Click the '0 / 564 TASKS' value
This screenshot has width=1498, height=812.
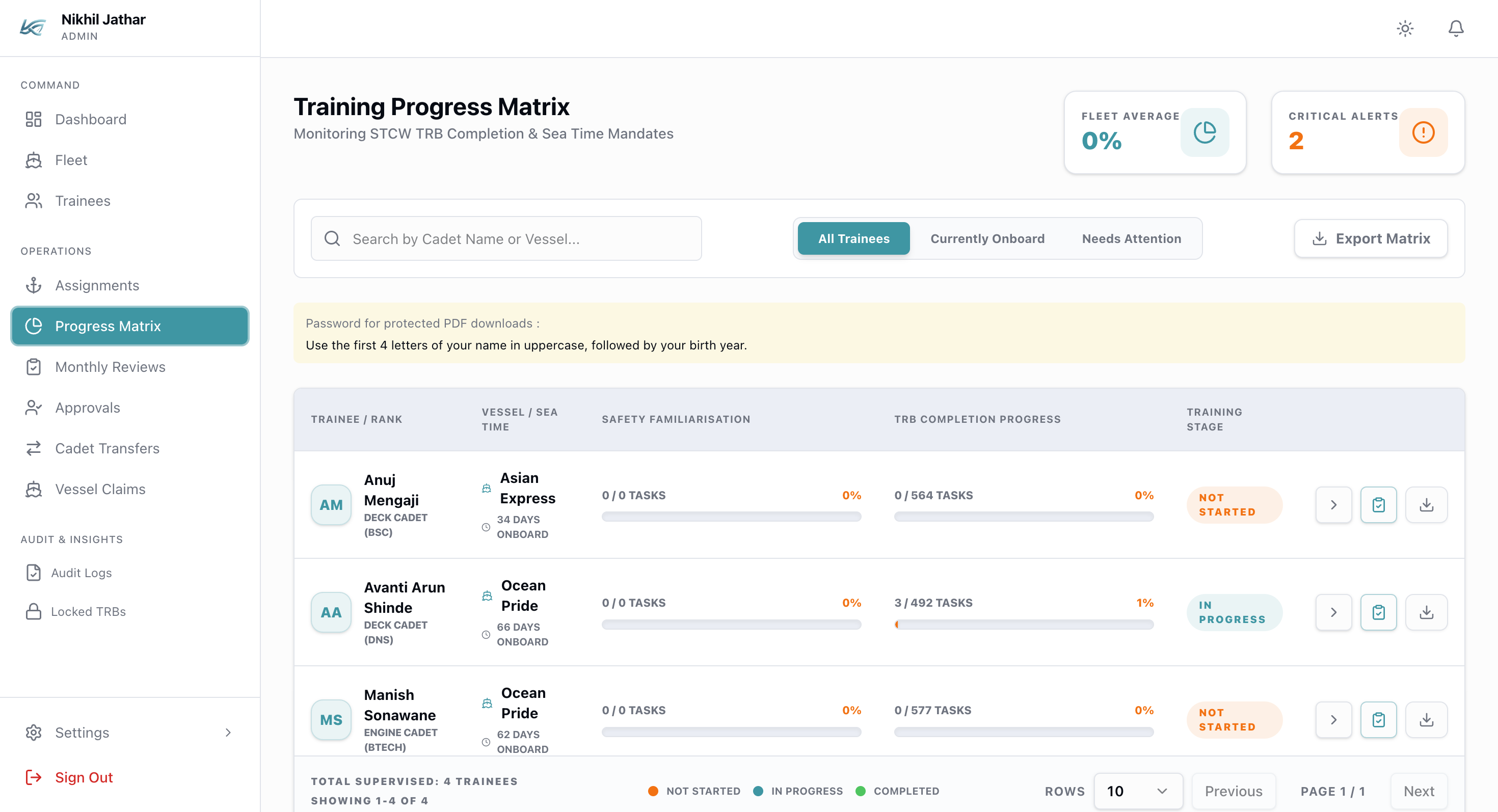pyautogui.click(x=933, y=495)
